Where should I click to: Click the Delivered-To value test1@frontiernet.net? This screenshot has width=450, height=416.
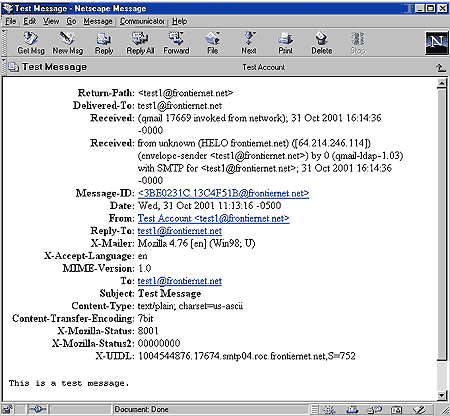180,106
